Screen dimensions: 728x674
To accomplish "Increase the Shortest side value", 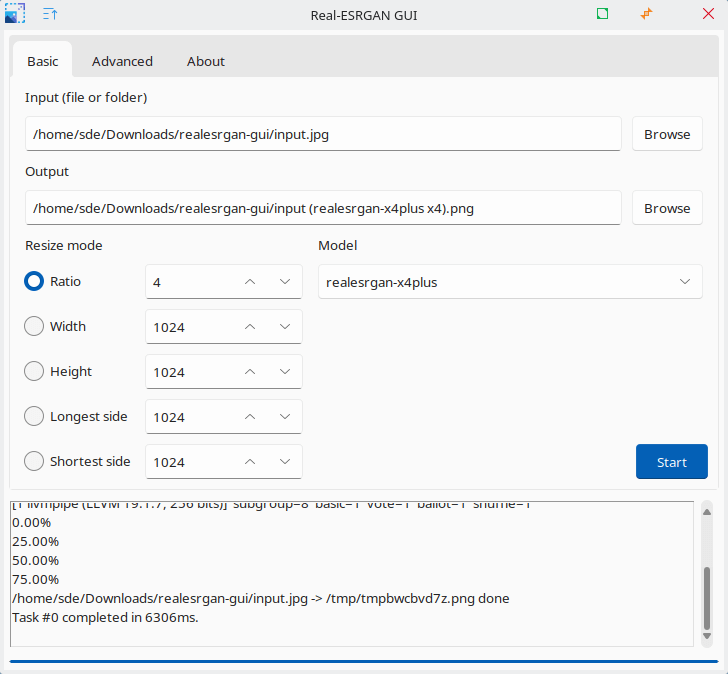I will tap(250, 462).
